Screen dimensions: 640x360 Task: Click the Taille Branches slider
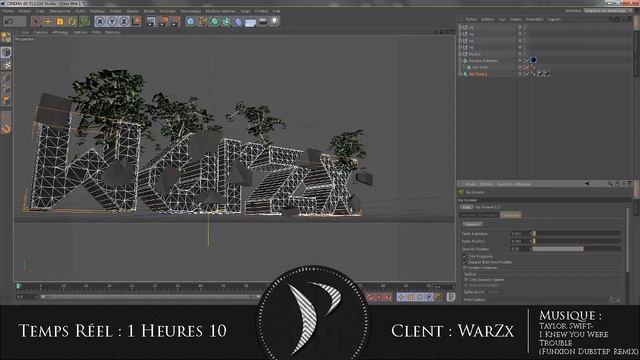577,233
